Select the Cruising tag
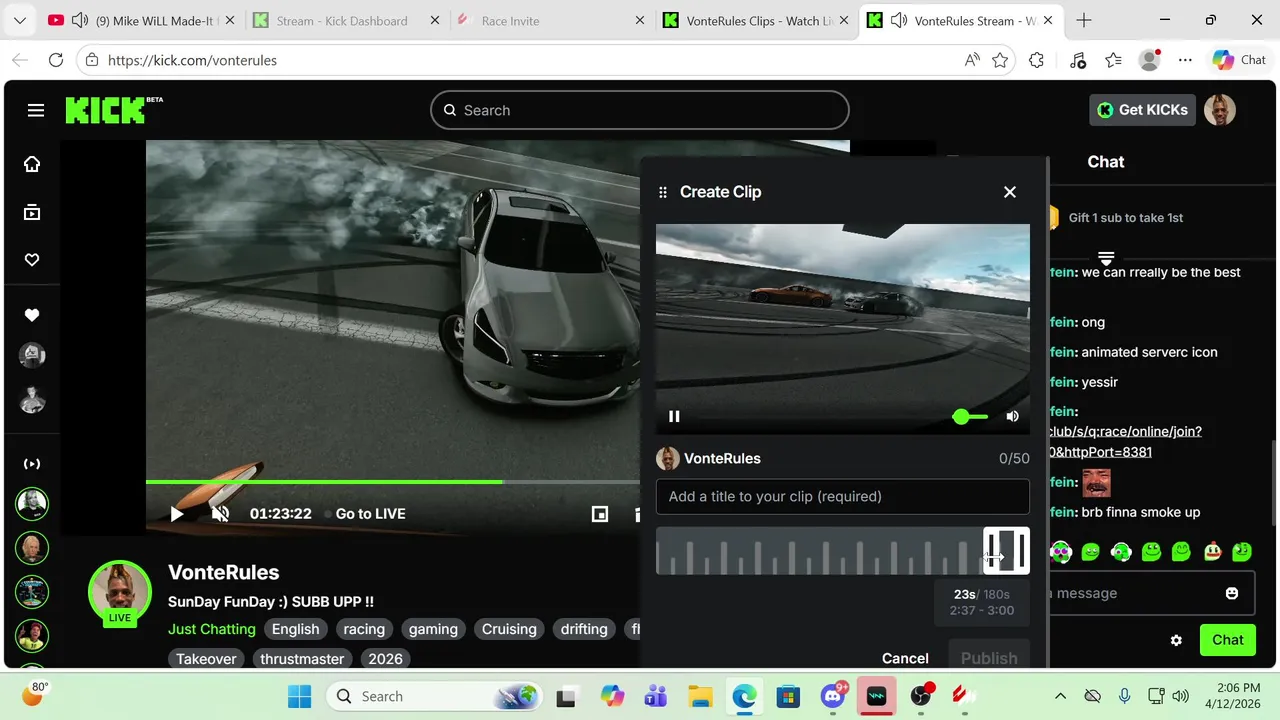 (x=509, y=629)
